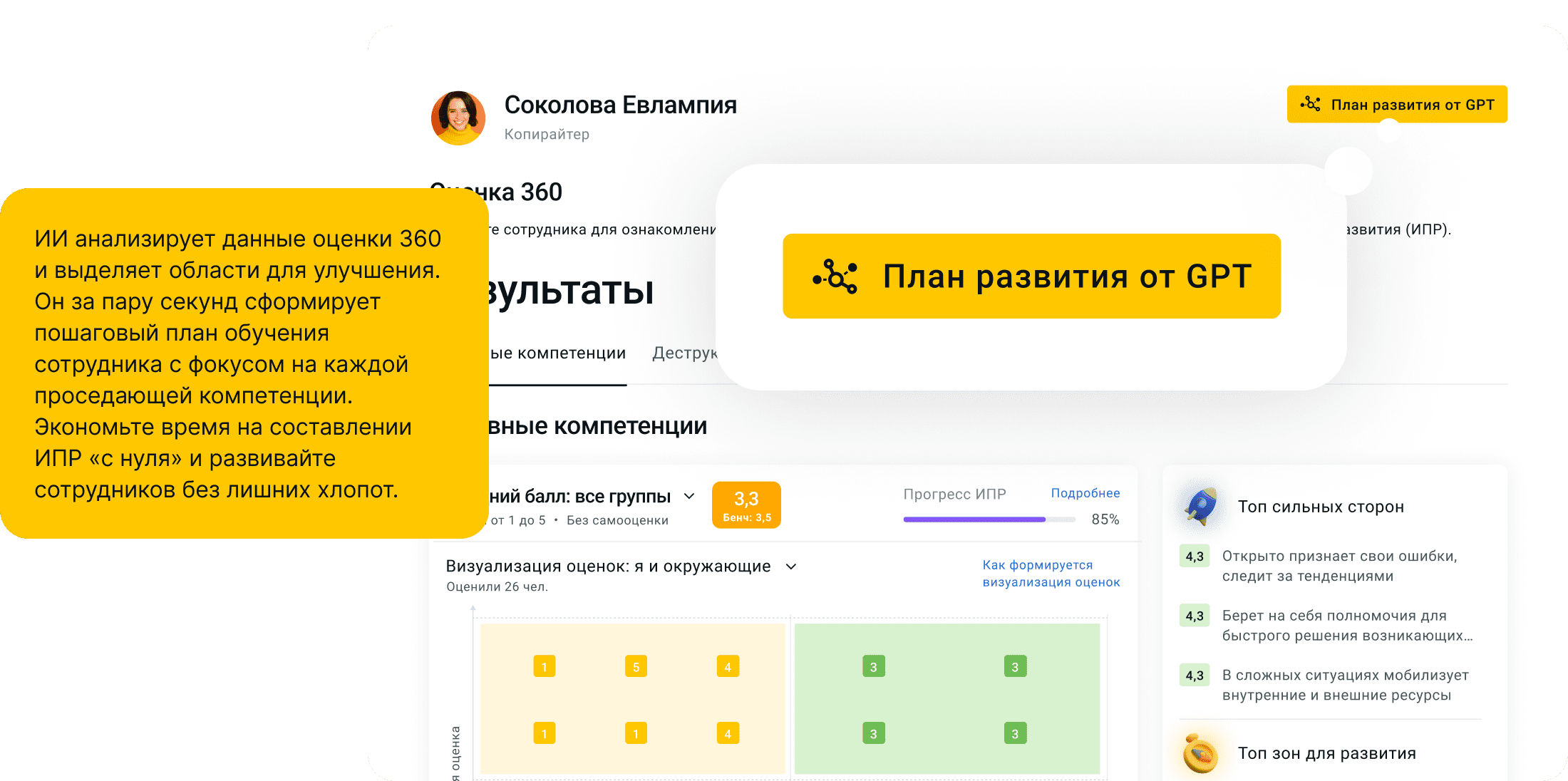Viewport: 1568px width, 781px height.
Task: Click the 'Копирайтер' job title
Action: (x=547, y=134)
